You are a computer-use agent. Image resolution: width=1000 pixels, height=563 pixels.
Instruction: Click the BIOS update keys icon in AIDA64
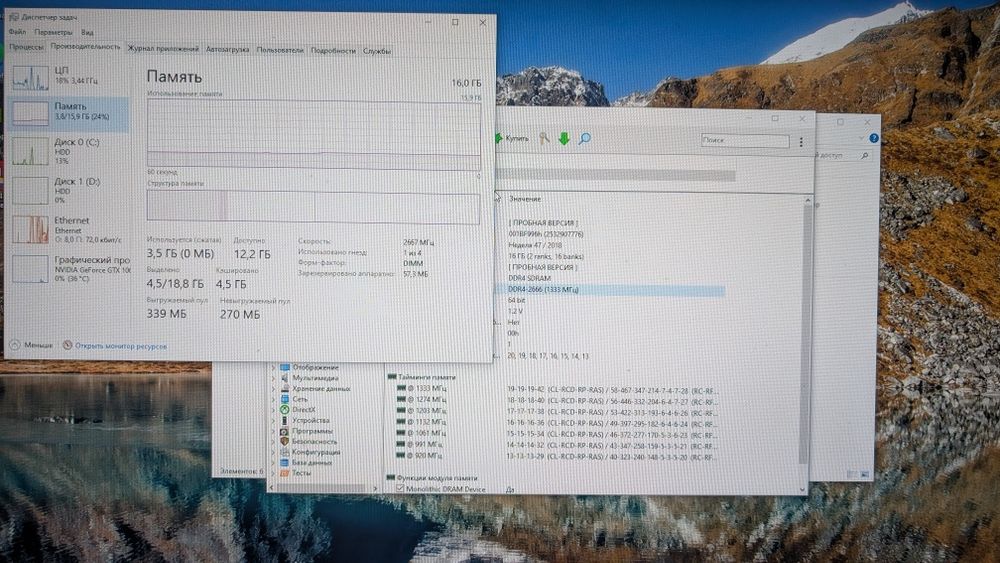tap(544, 138)
